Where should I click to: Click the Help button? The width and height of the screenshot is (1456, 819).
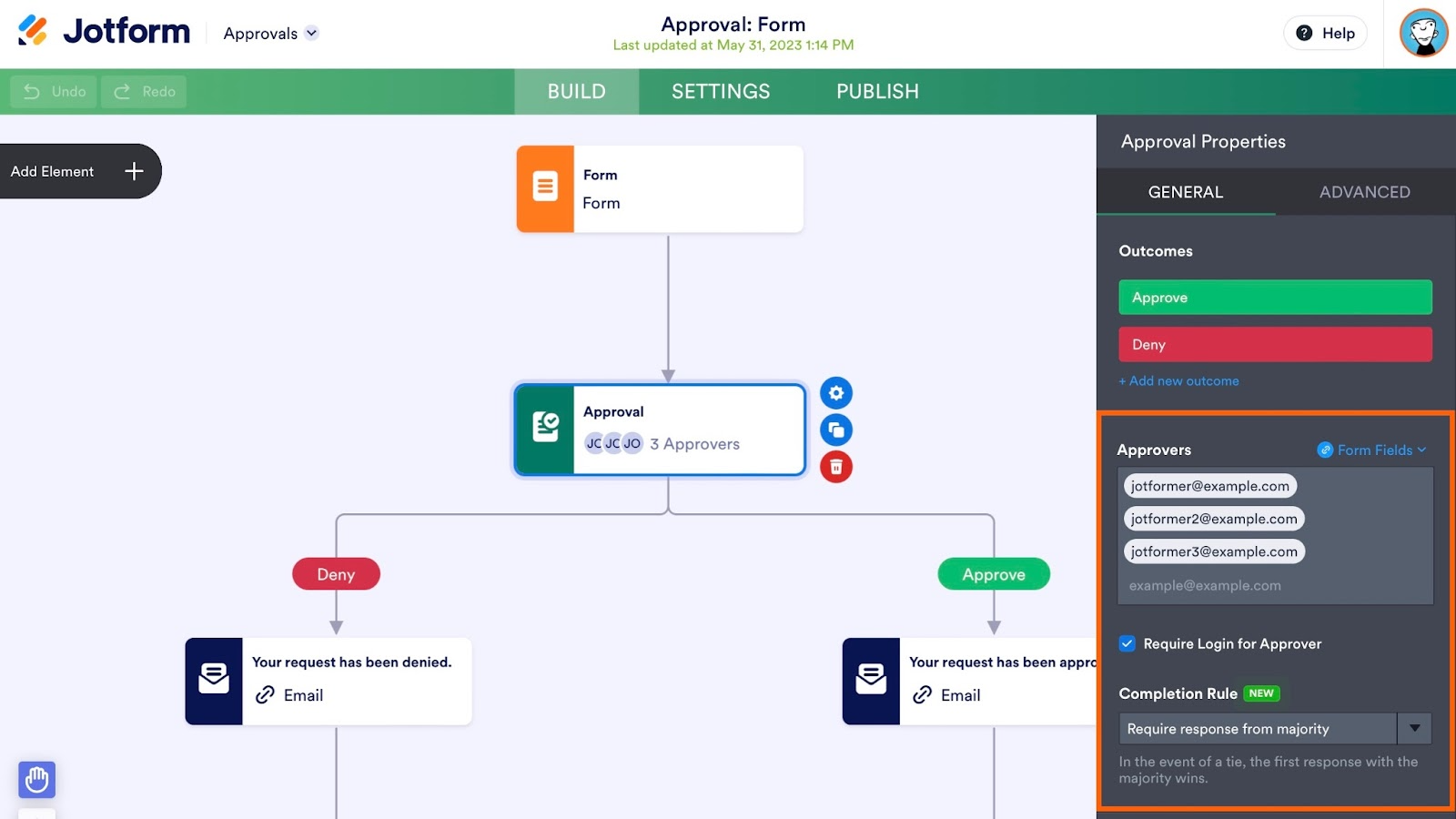pyautogui.click(x=1325, y=34)
